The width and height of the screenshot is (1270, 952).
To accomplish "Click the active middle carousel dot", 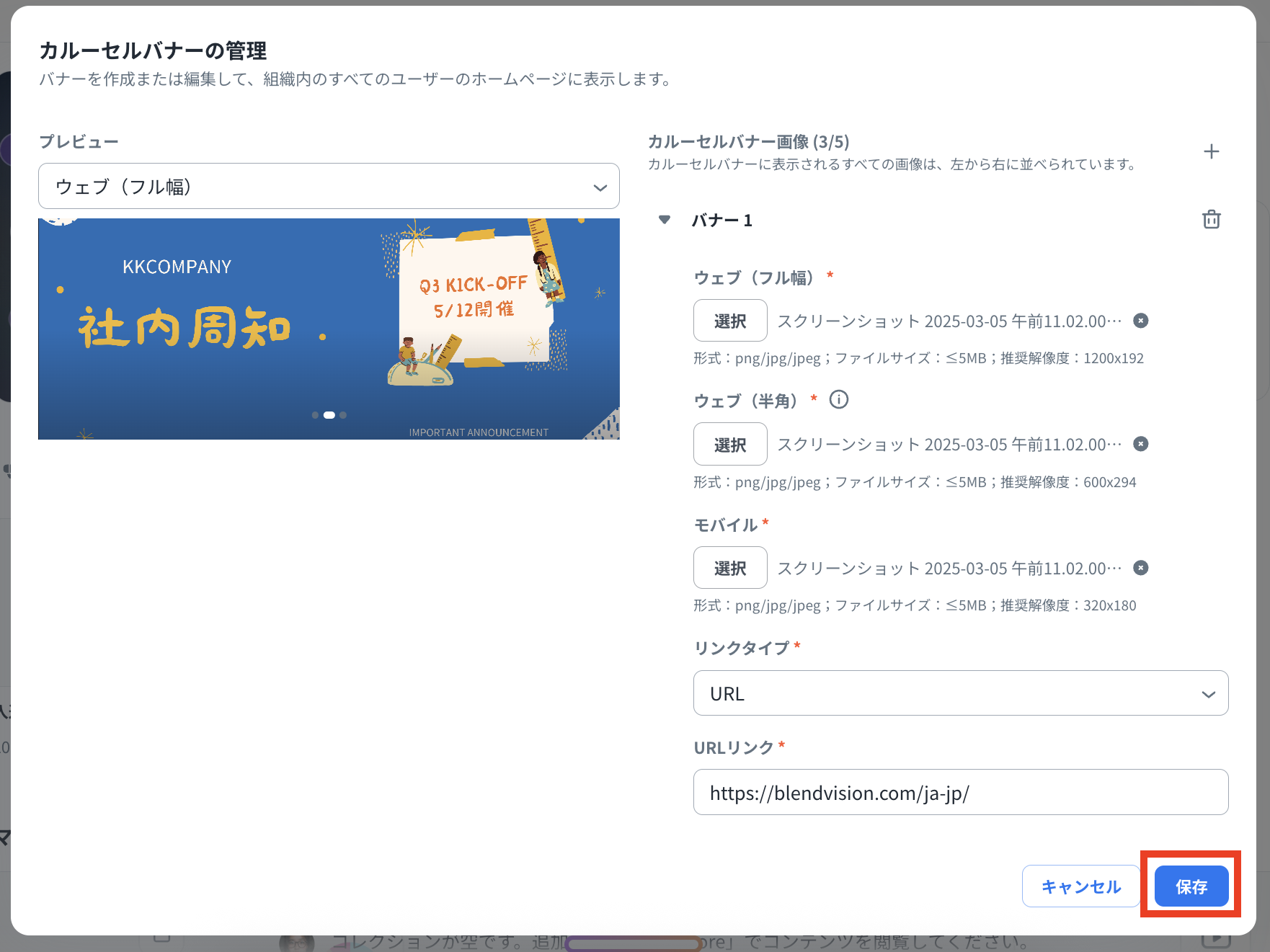I will click(329, 415).
